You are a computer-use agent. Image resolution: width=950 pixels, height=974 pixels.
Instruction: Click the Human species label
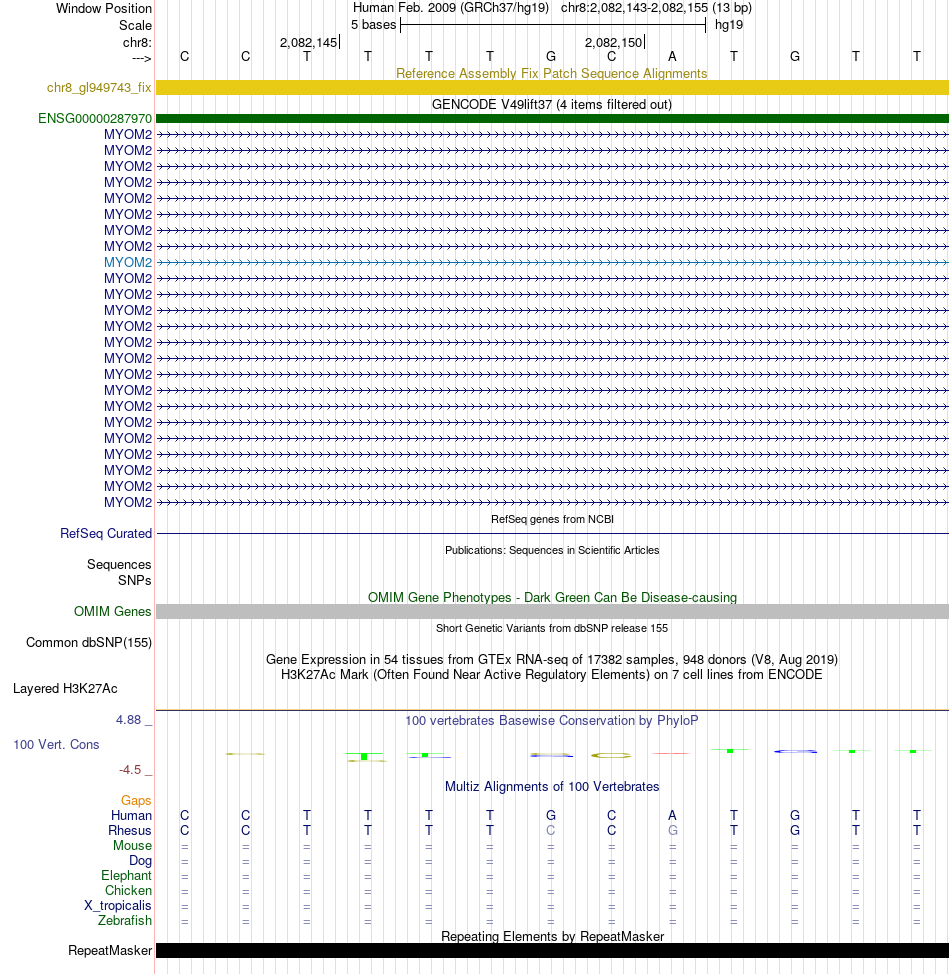131,815
